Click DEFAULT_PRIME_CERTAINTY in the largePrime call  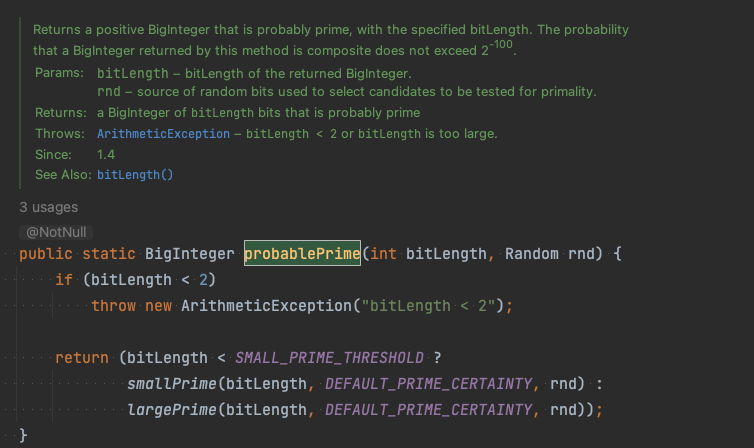tap(428, 410)
